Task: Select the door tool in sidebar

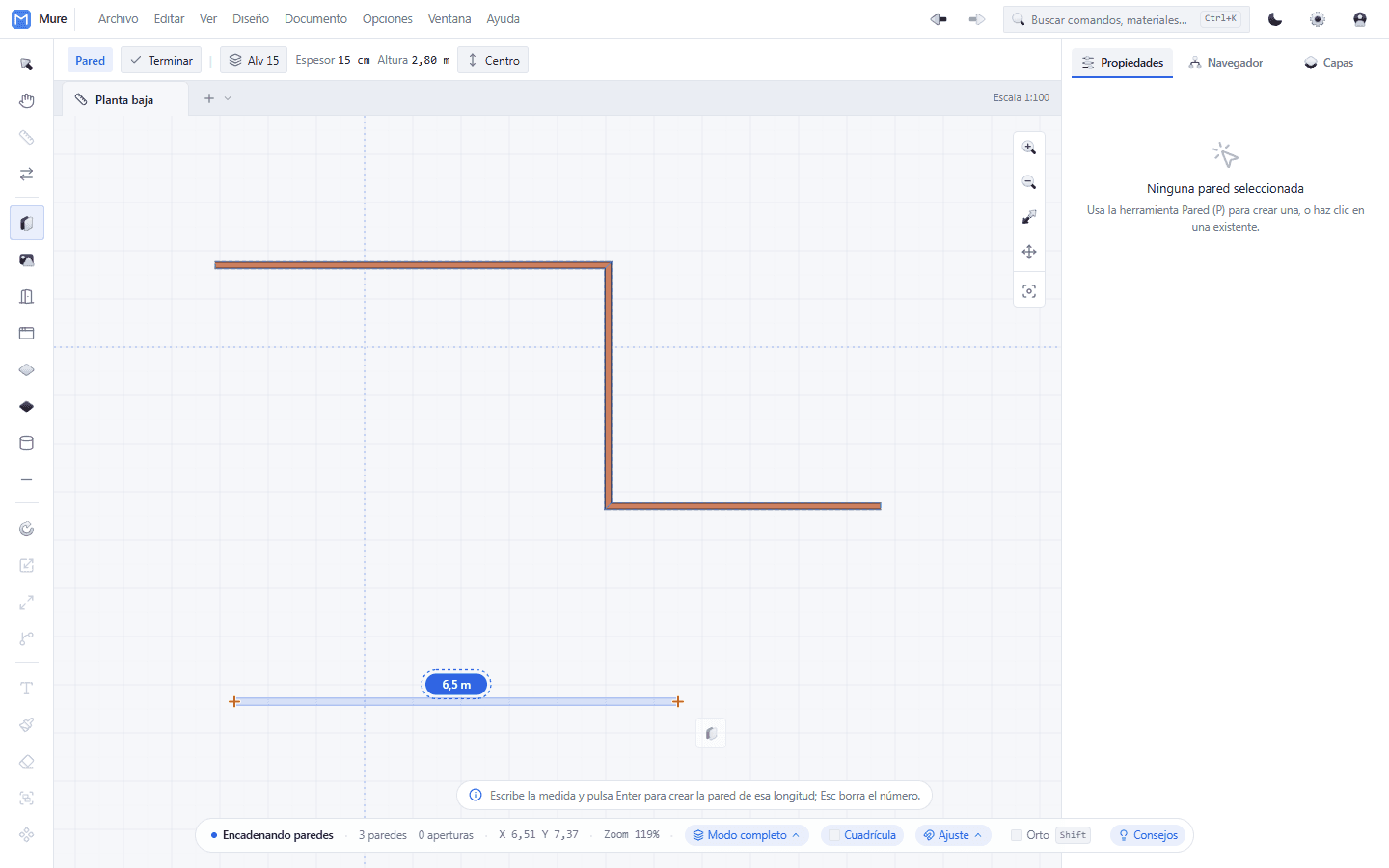Action: 26,296
